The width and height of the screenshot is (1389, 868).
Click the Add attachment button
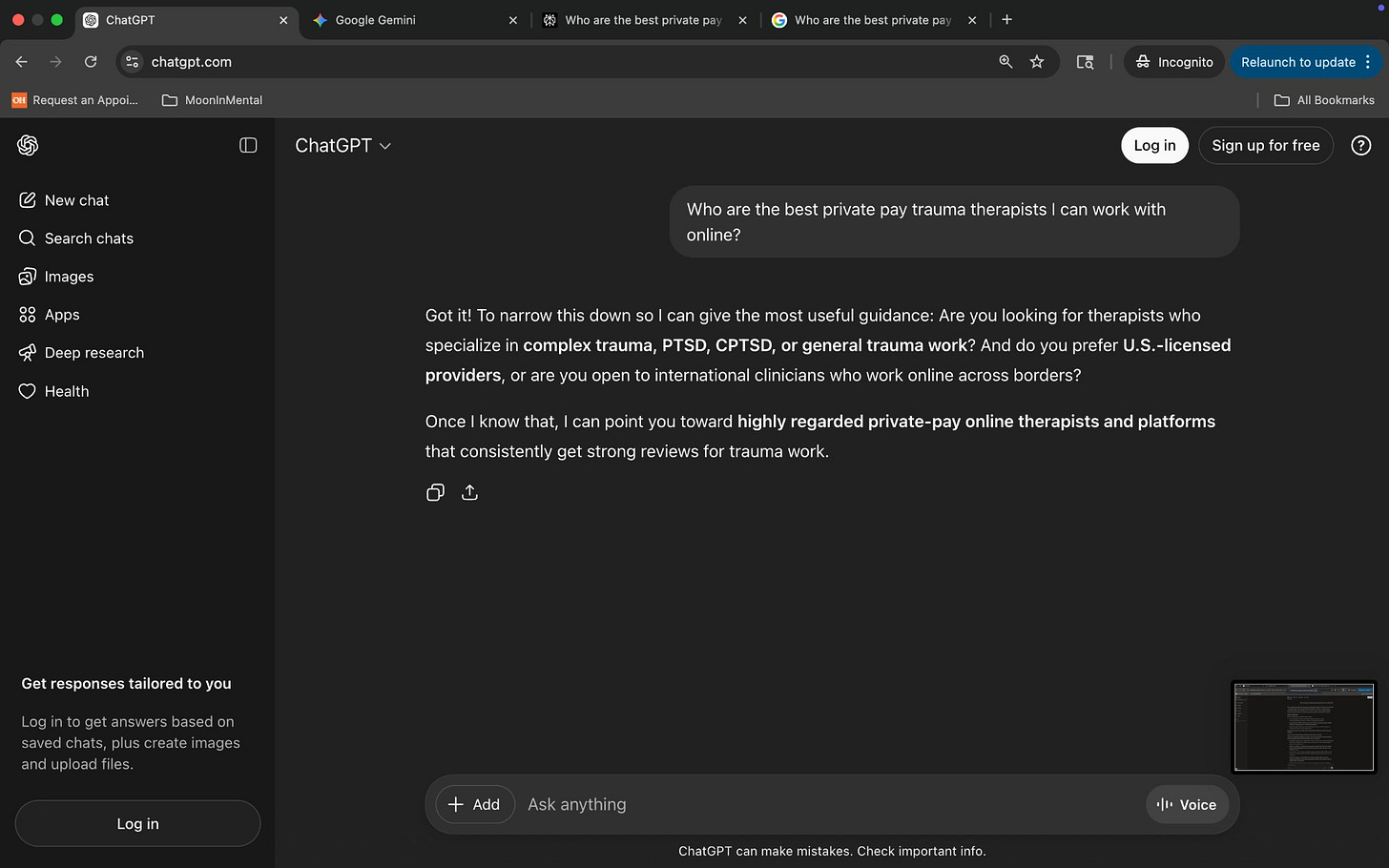(474, 804)
